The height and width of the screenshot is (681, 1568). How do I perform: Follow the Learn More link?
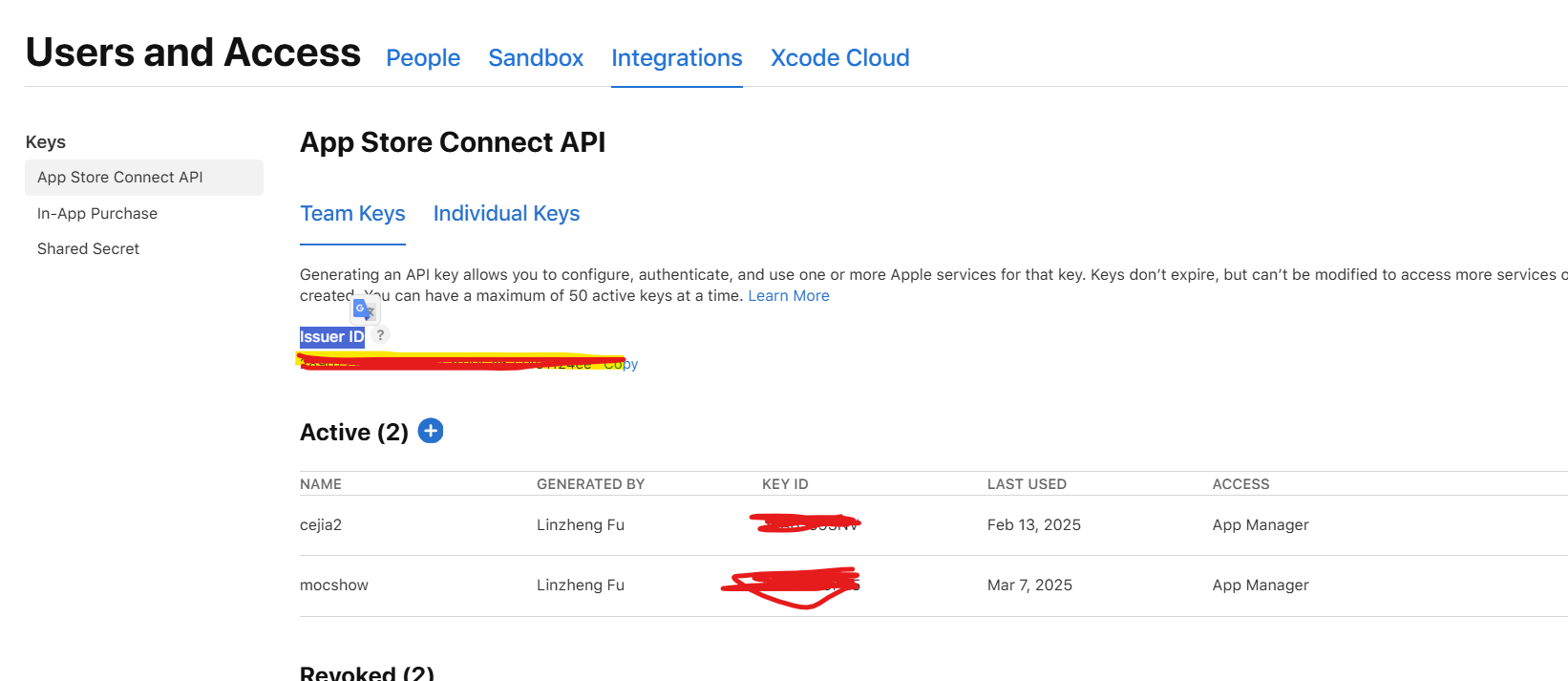point(789,296)
